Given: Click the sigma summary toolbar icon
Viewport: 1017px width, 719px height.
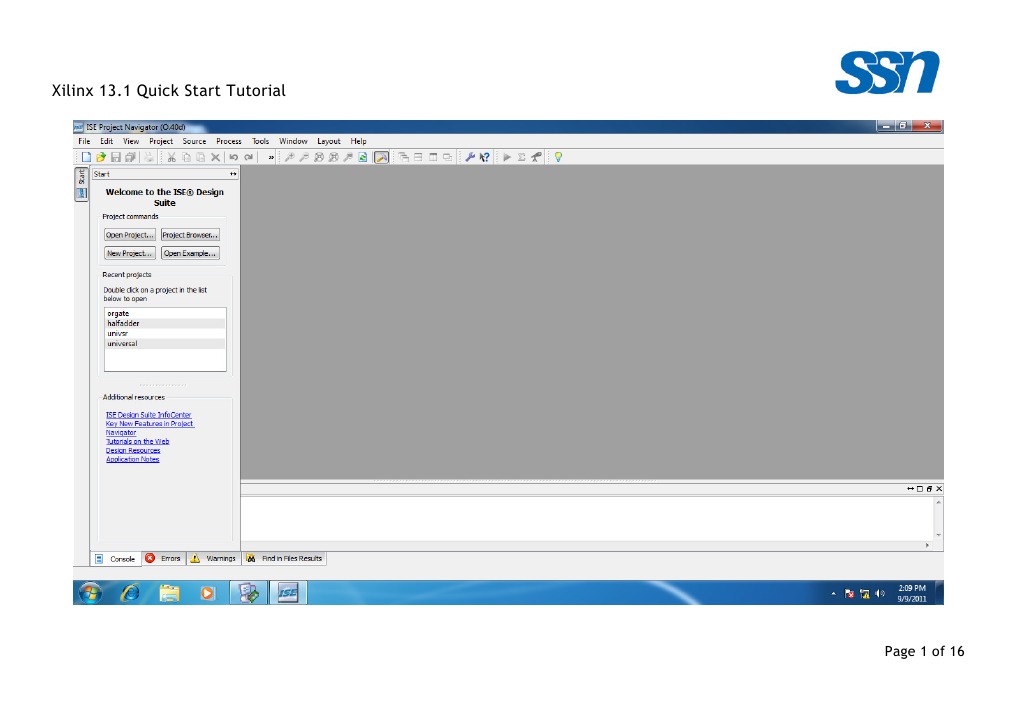Looking at the screenshot, I should click(521, 157).
